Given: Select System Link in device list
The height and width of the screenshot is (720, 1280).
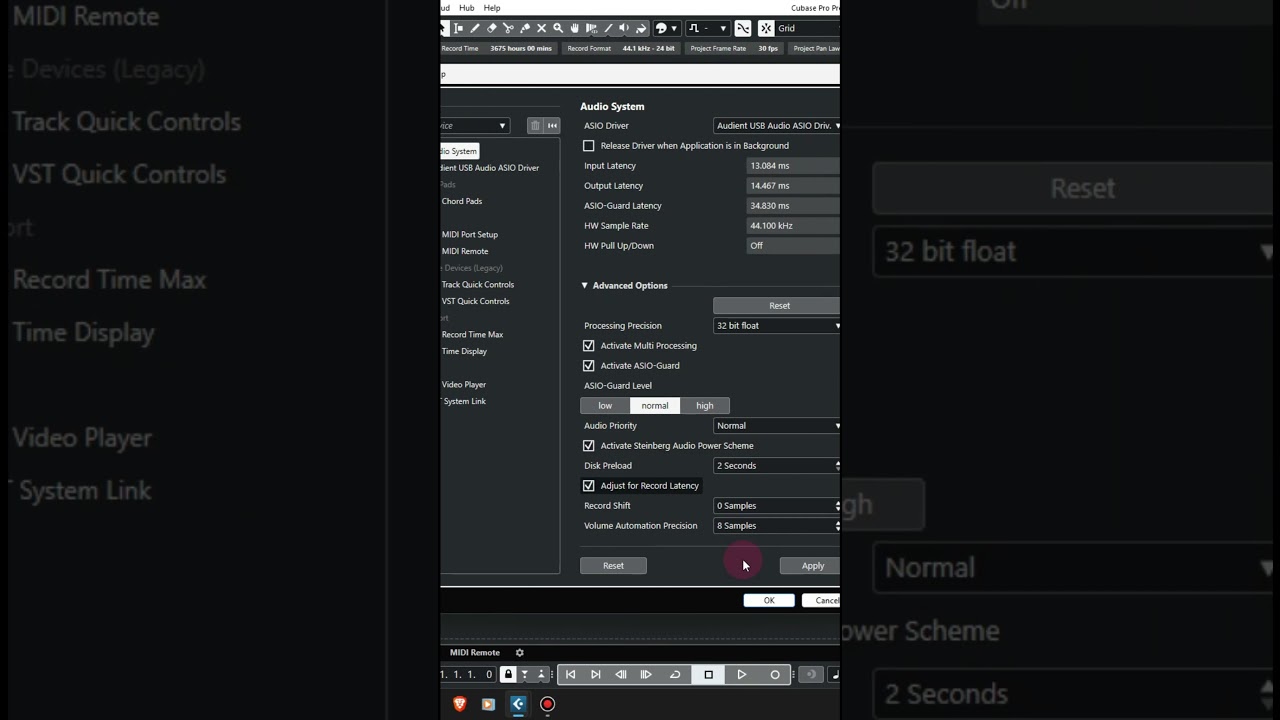Looking at the screenshot, I should coord(464,401).
